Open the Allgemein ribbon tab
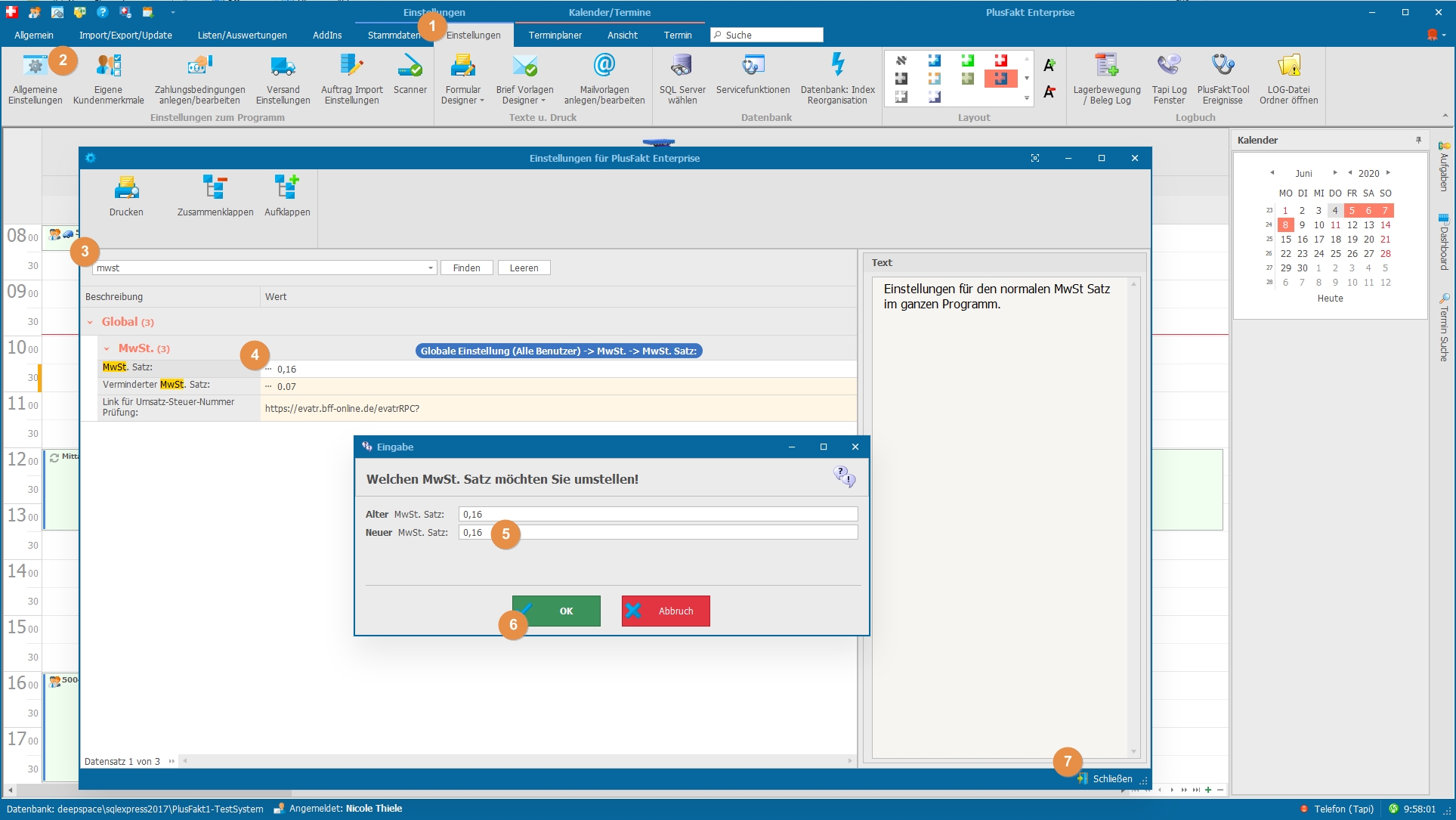 point(34,36)
